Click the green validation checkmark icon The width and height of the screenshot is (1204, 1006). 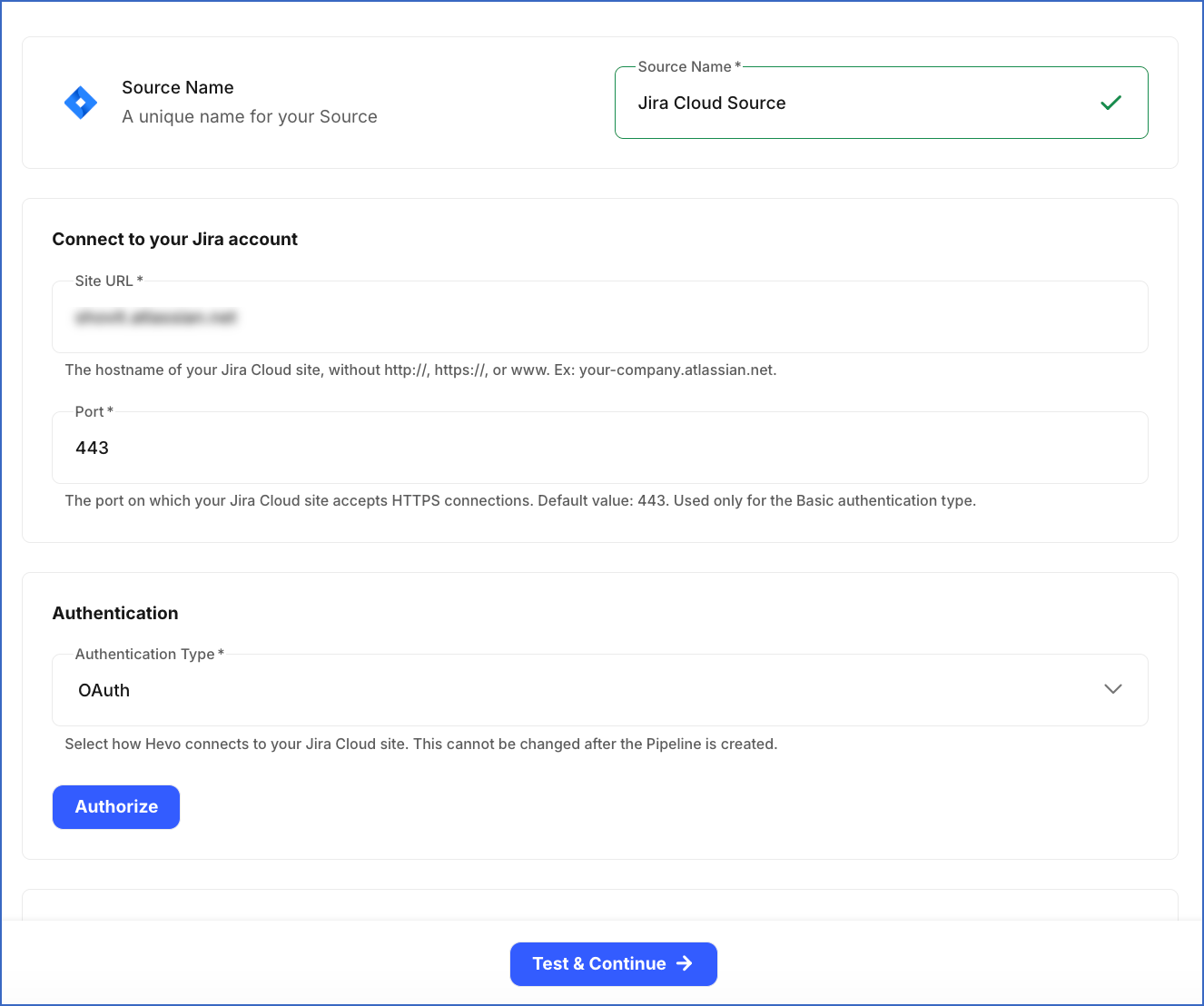pyautogui.click(x=1110, y=103)
